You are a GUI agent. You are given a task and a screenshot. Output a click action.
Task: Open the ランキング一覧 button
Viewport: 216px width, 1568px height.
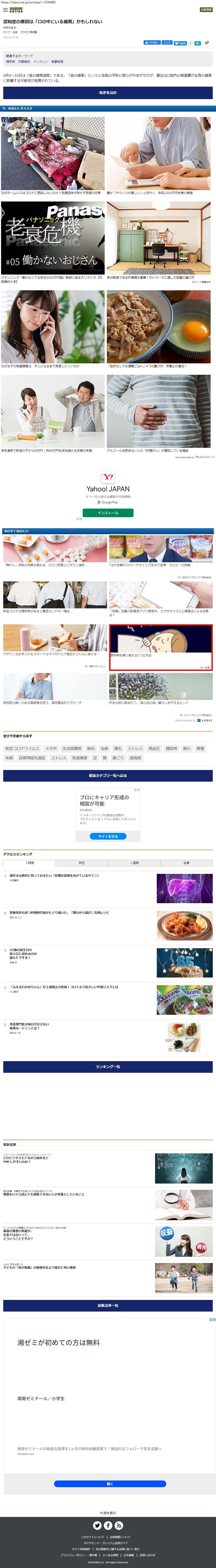108,1067
